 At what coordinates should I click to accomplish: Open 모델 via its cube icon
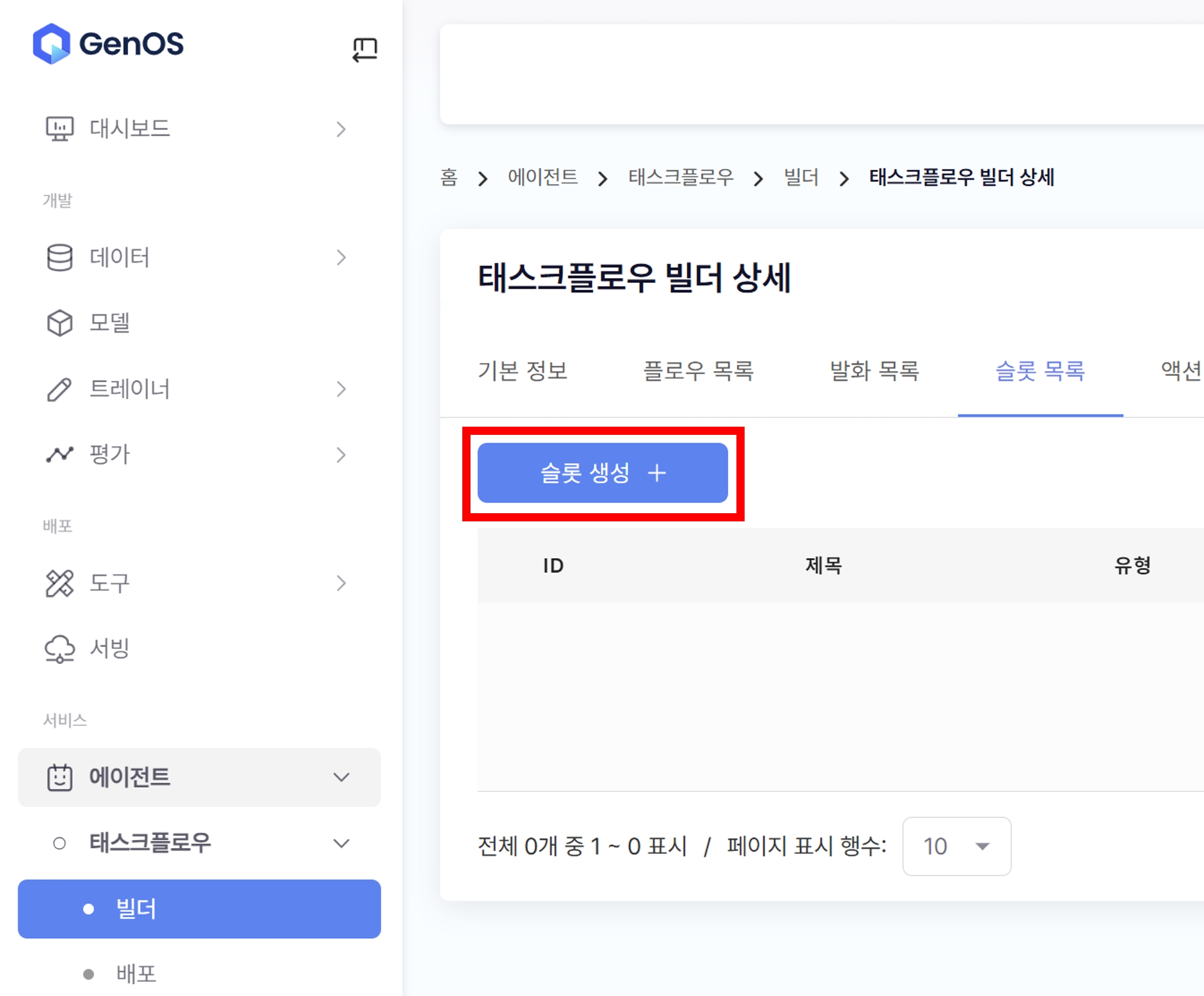60,323
